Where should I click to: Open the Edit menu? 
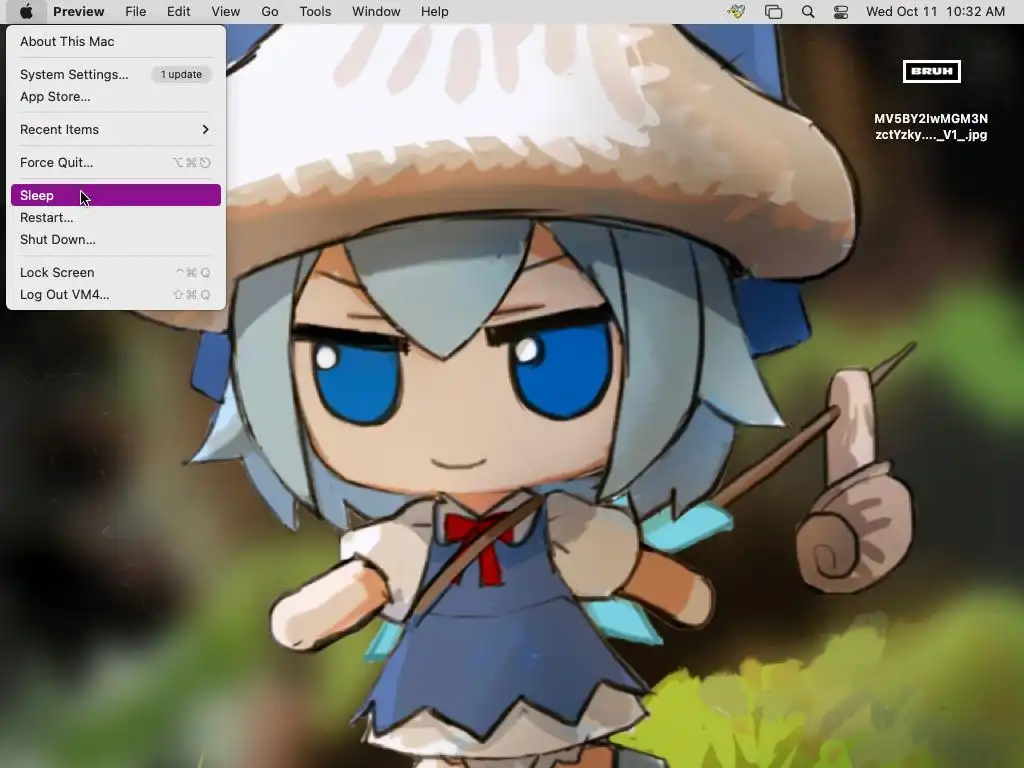(178, 12)
